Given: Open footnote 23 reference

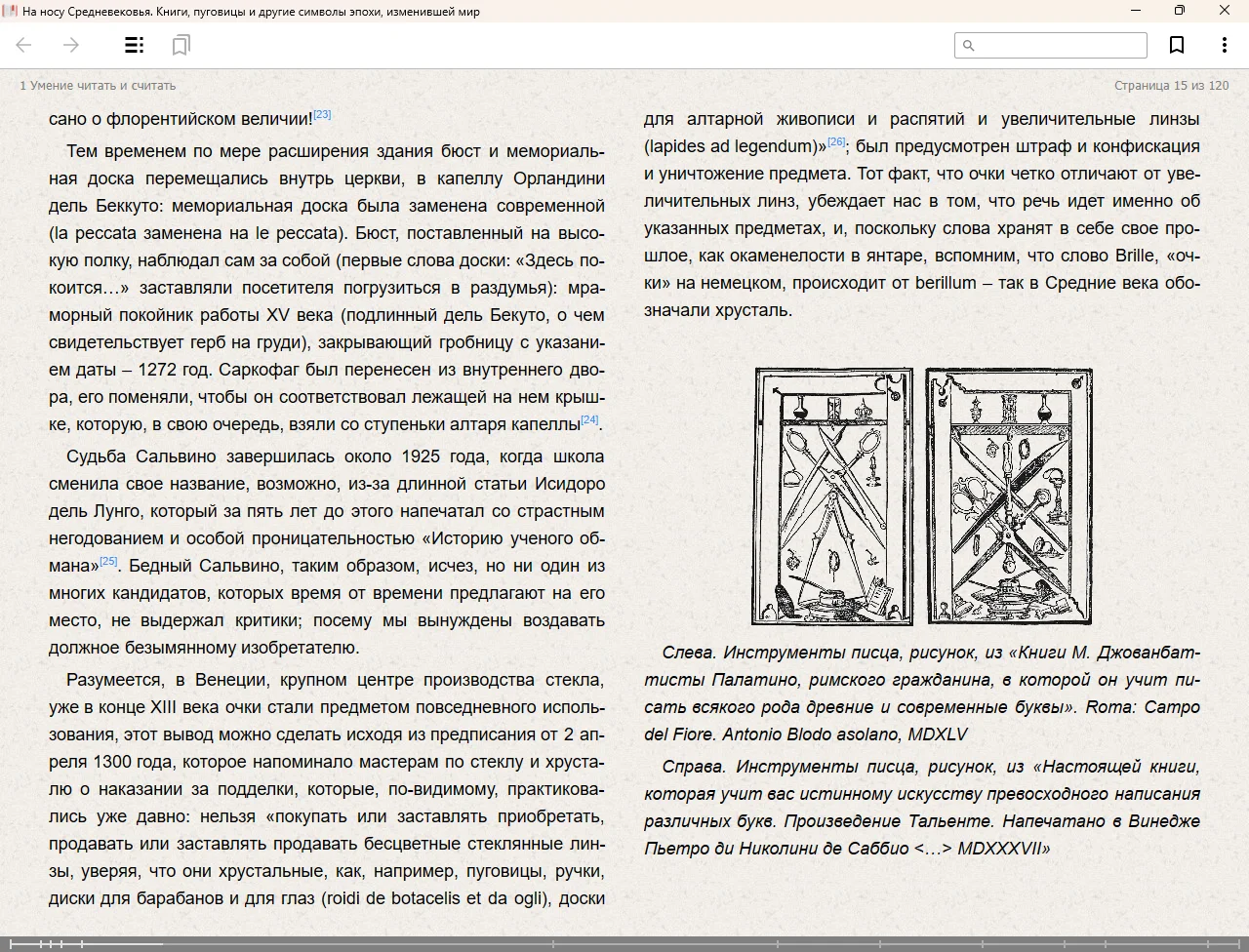Looking at the screenshot, I should (322, 114).
